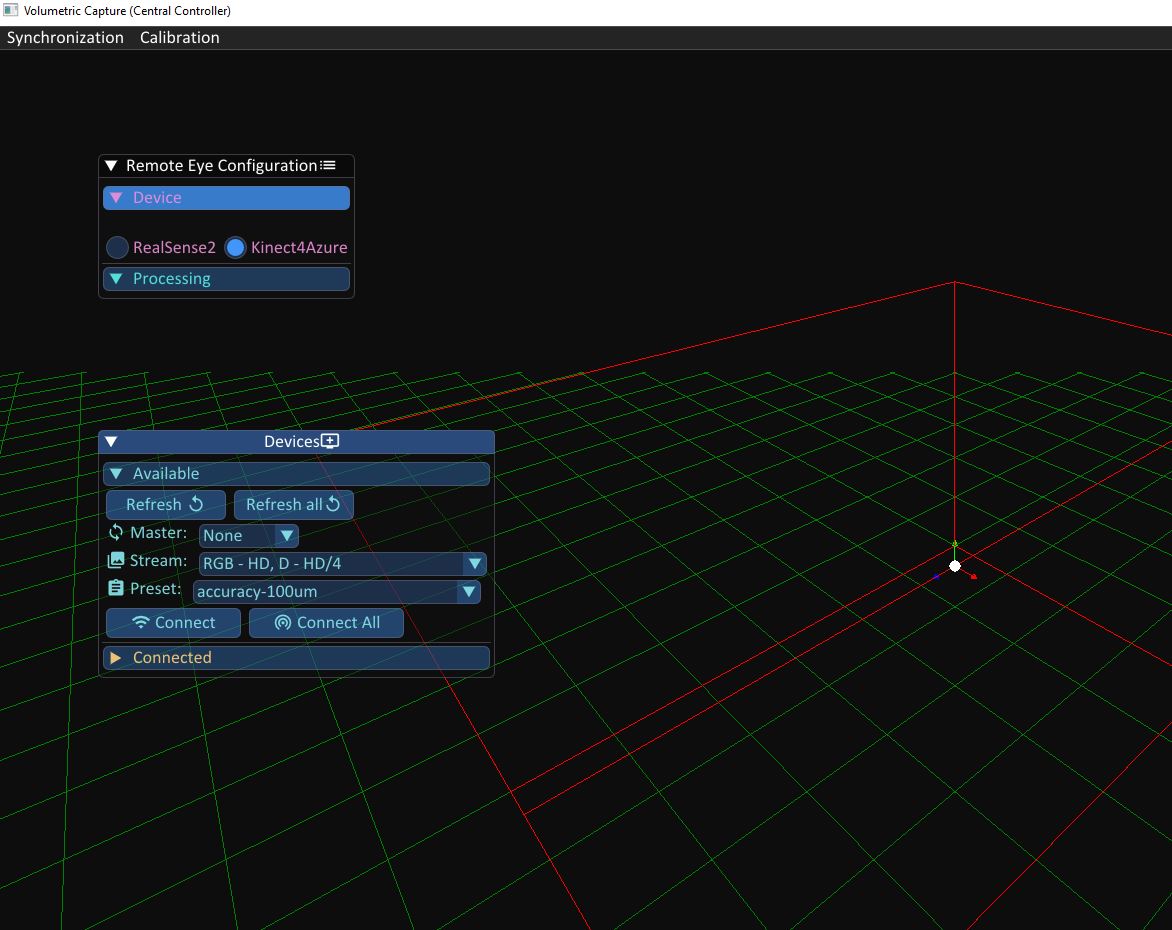Click the broadcast icon inside Connect All button
Screen dimensions: 1172x930
[283, 622]
